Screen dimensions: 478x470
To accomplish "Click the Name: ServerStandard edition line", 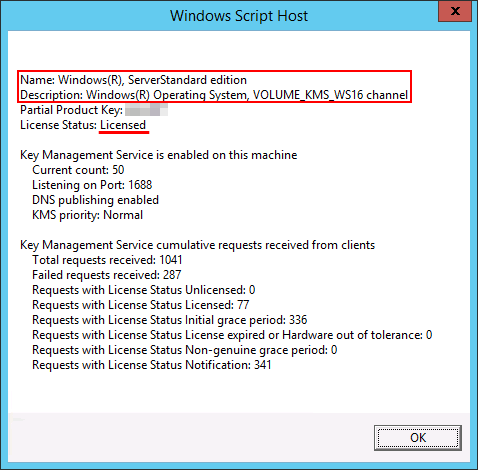I will pos(133,80).
